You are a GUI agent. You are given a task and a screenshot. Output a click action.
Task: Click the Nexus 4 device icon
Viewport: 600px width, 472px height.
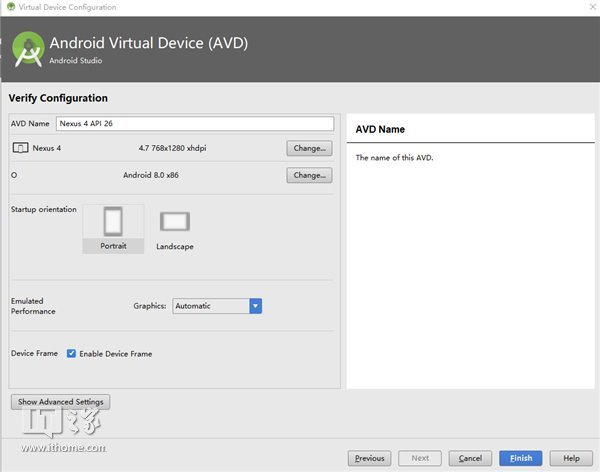(19, 148)
